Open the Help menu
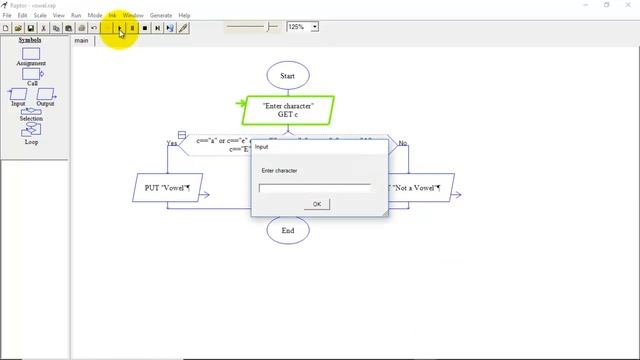The height and width of the screenshot is (360, 640). (x=184, y=15)
